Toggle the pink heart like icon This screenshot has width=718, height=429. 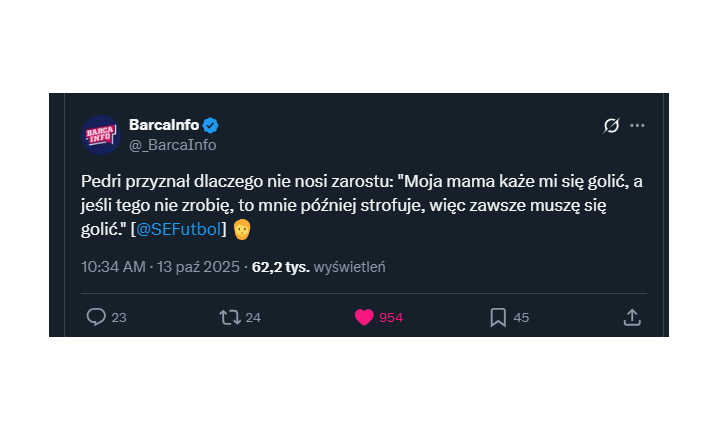(x=364, y=317)
